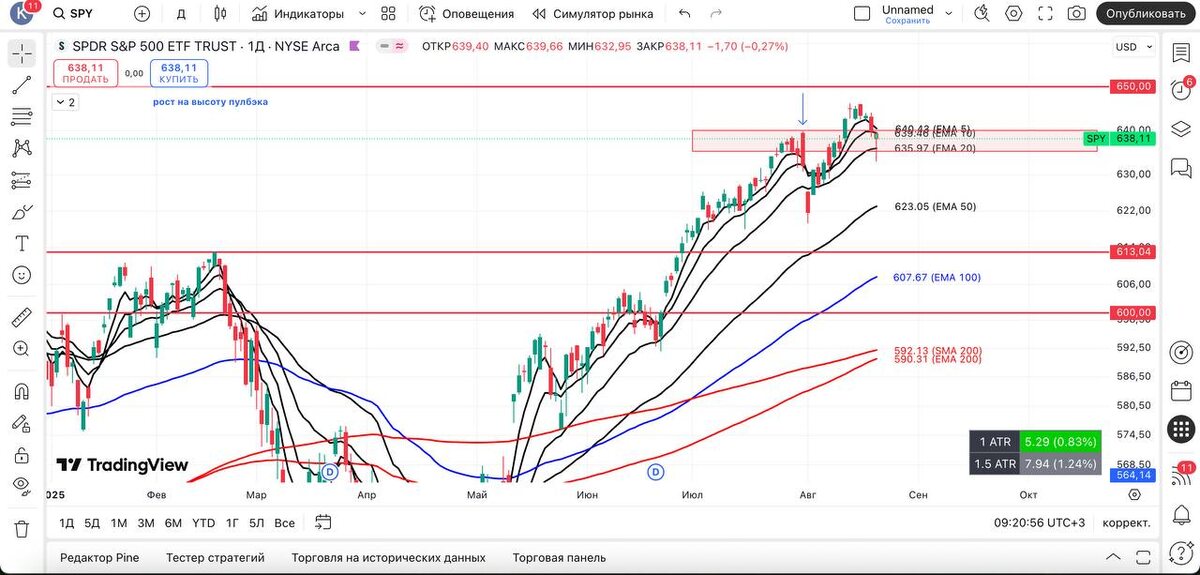1200x575 pixels.
Task: Toggle hide all drawings eye icon
Action: click(x=21, y=486)
